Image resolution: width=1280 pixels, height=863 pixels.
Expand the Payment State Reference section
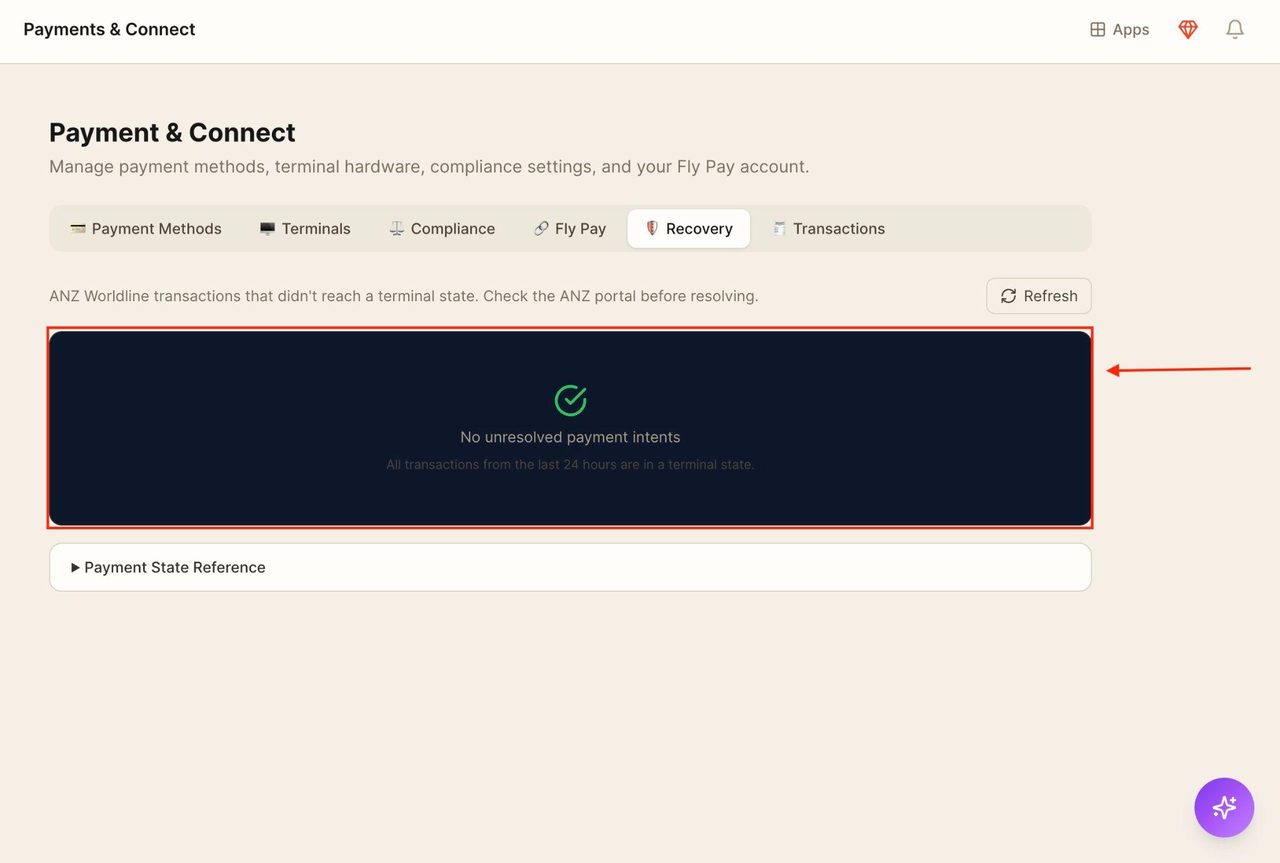tap(570, 567)
